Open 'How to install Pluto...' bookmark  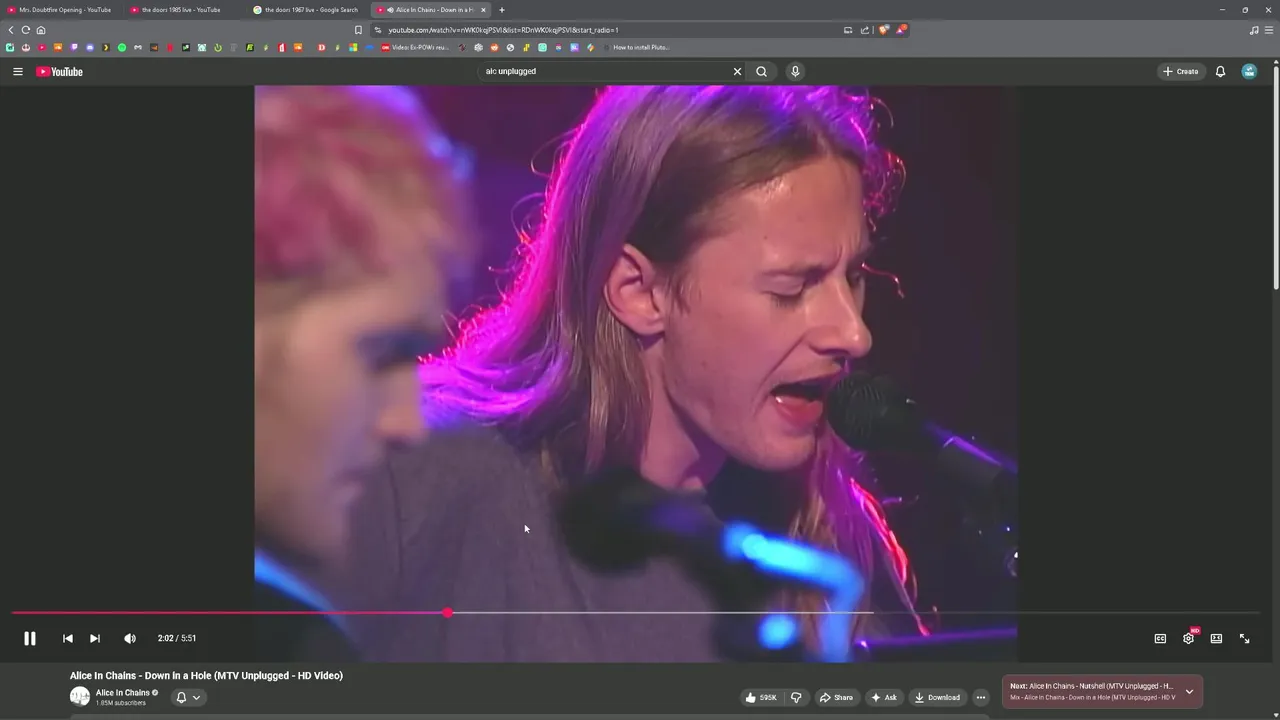pos(635,47)
